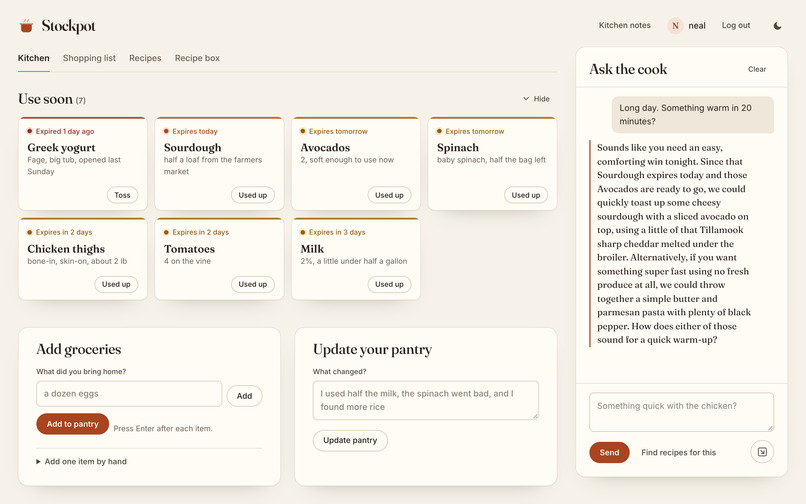Open neal's username profile
The width and height of the screenshot is (806, 504).
click(x=697, y=26)
